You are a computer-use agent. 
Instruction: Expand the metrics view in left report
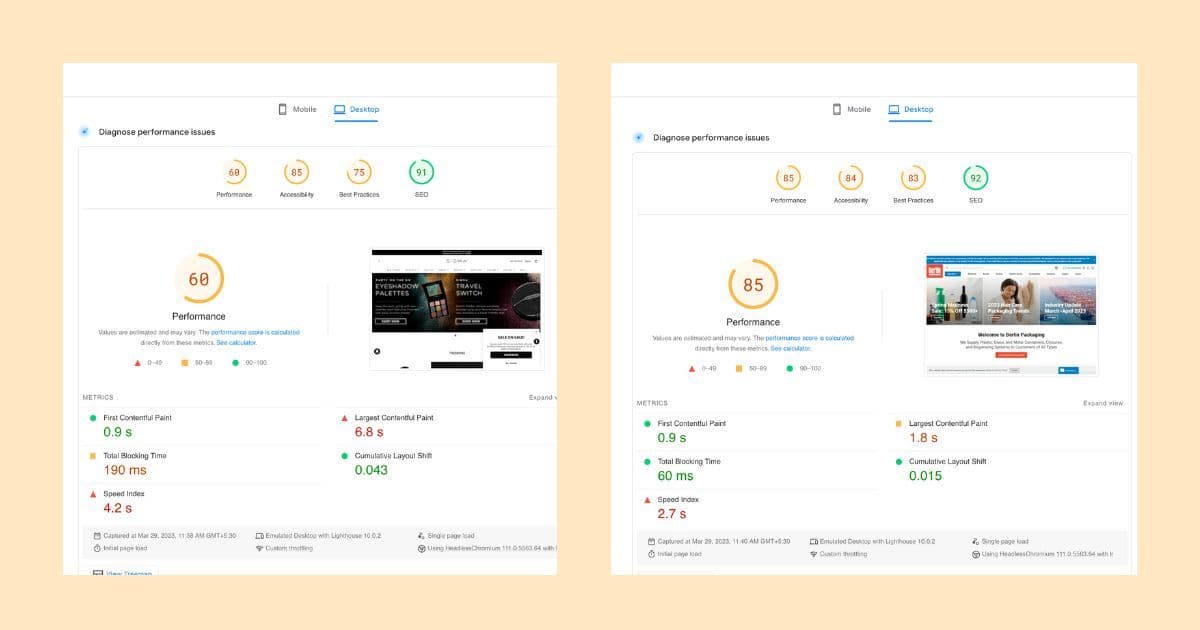(542, 397)
